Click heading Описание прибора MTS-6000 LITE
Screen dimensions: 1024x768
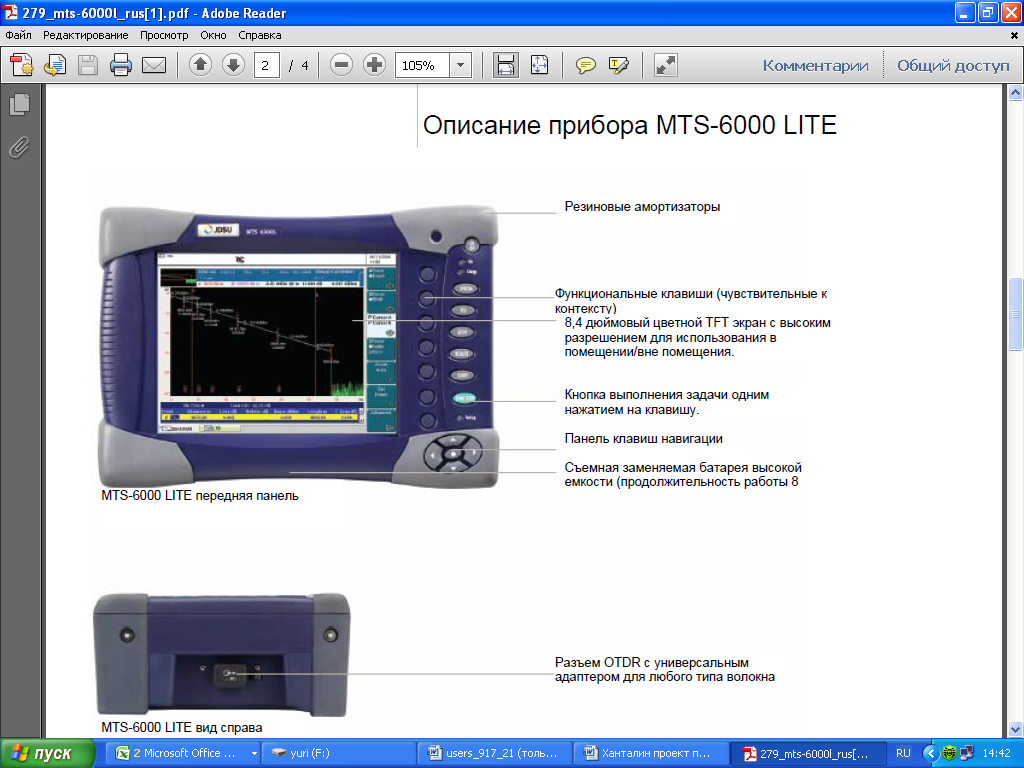coord(630,125)
